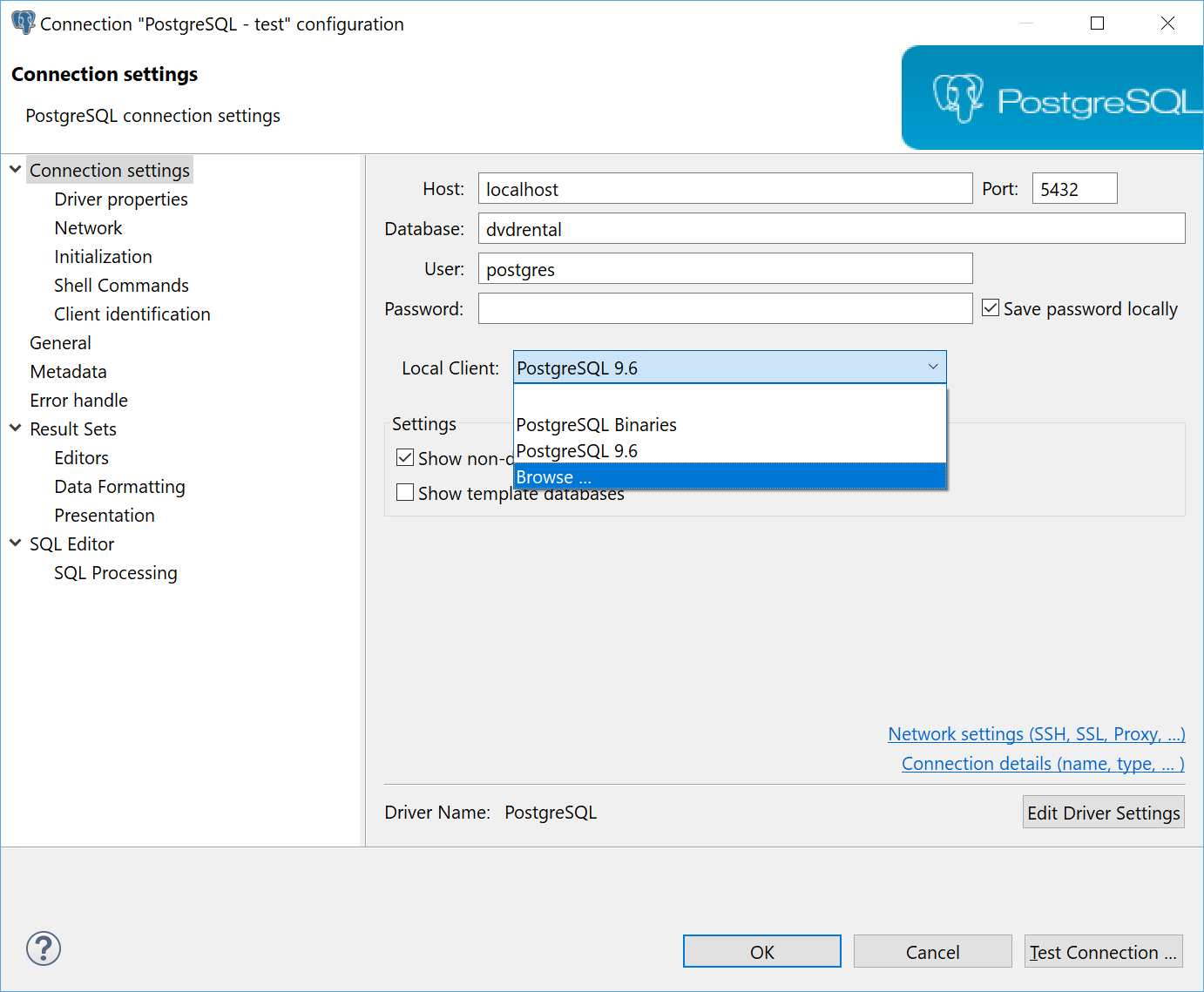Open the Connection details (name, type) link
This screenshot has width=1204, height=992.
pyautogui.click(x=1043, y=764)
